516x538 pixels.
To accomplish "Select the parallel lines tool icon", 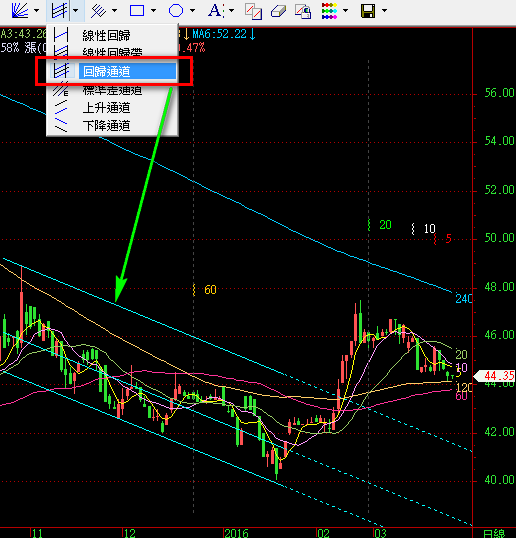I will (x=98, y=10).
